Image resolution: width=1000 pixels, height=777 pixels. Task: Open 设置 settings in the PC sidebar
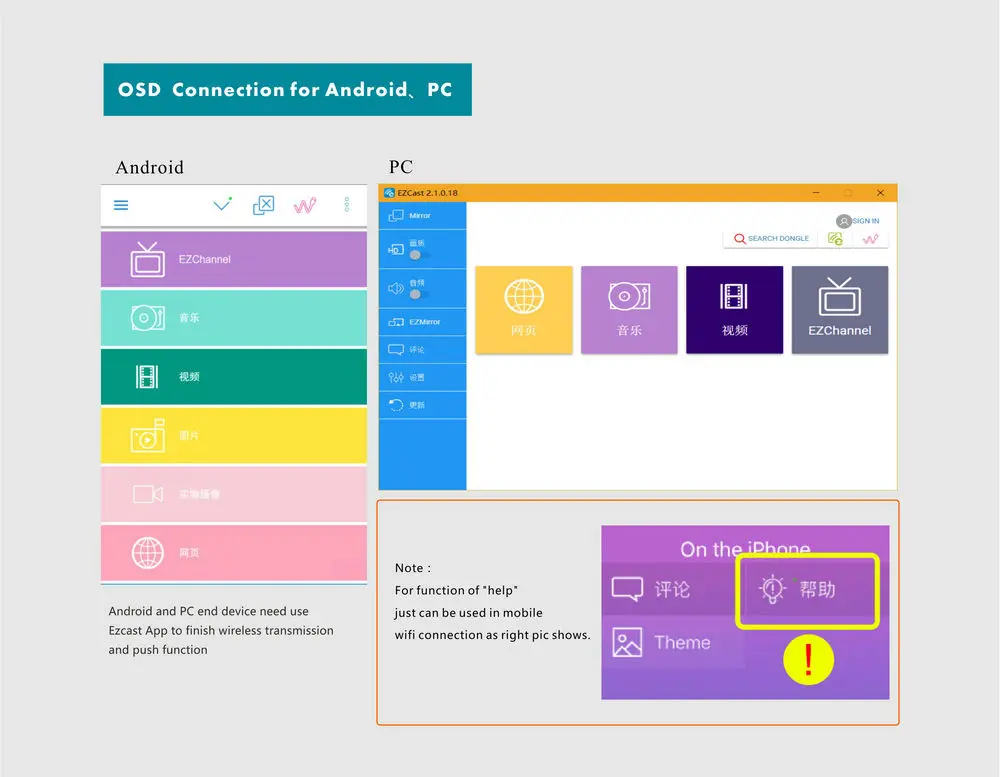click(422, 378)
